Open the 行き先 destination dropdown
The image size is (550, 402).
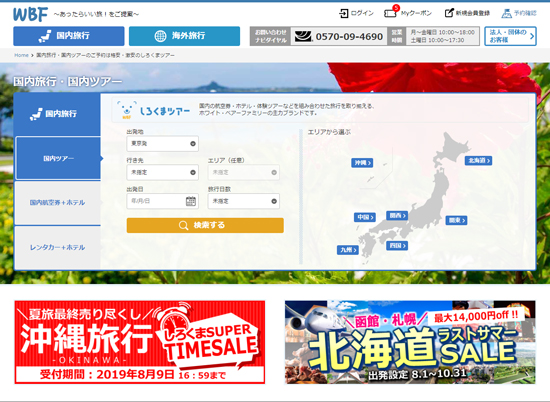click(162, 172)
